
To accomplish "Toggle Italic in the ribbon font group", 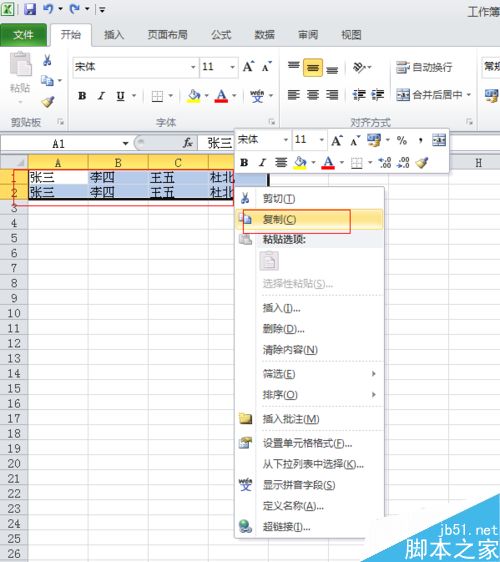I will tap(101, 96).
